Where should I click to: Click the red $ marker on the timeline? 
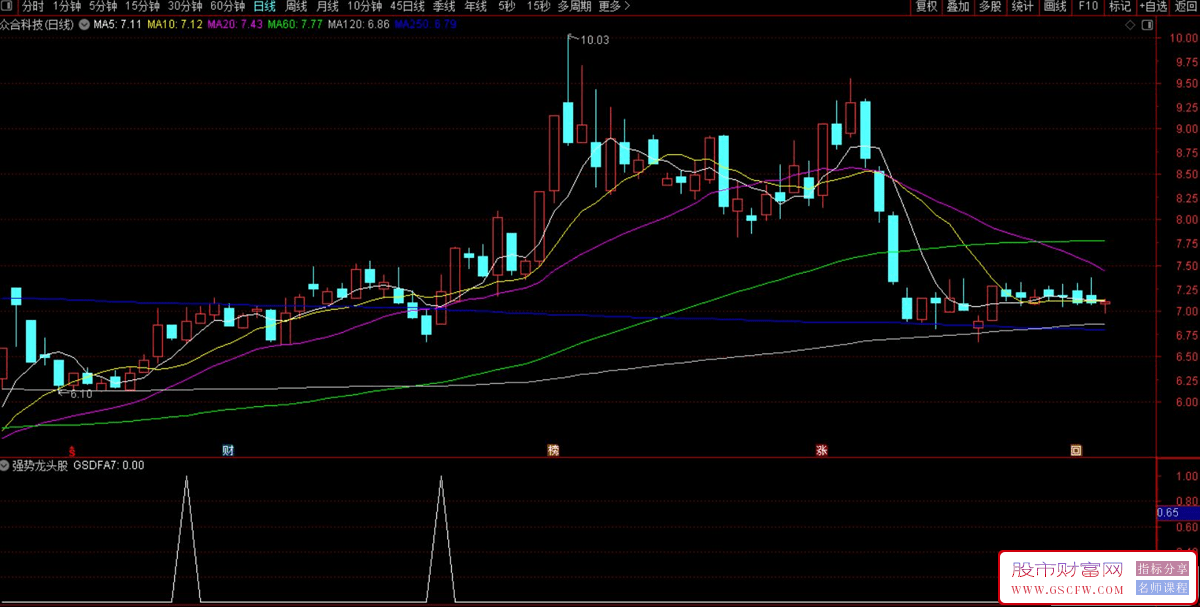[x=71, y=451]
